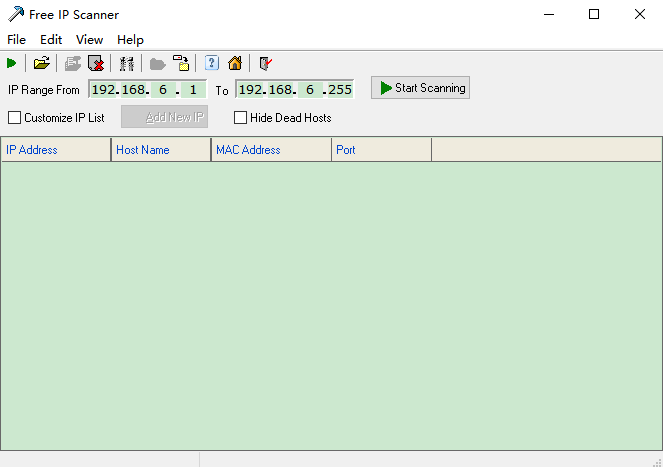Click the network towers toolbar icon
The height and width of the screenshot is (467, 663).
coord(127,63)
